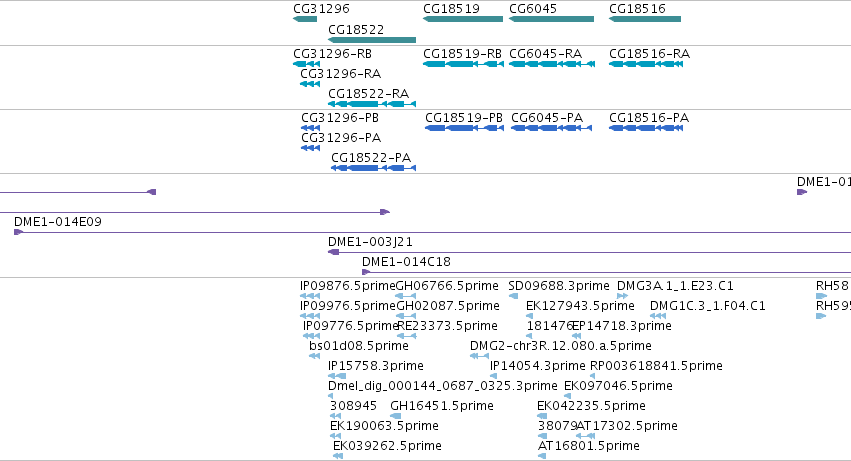Click the CG31296-PA protein label
The height and width of the screenshot is (461, 851).
341,138
